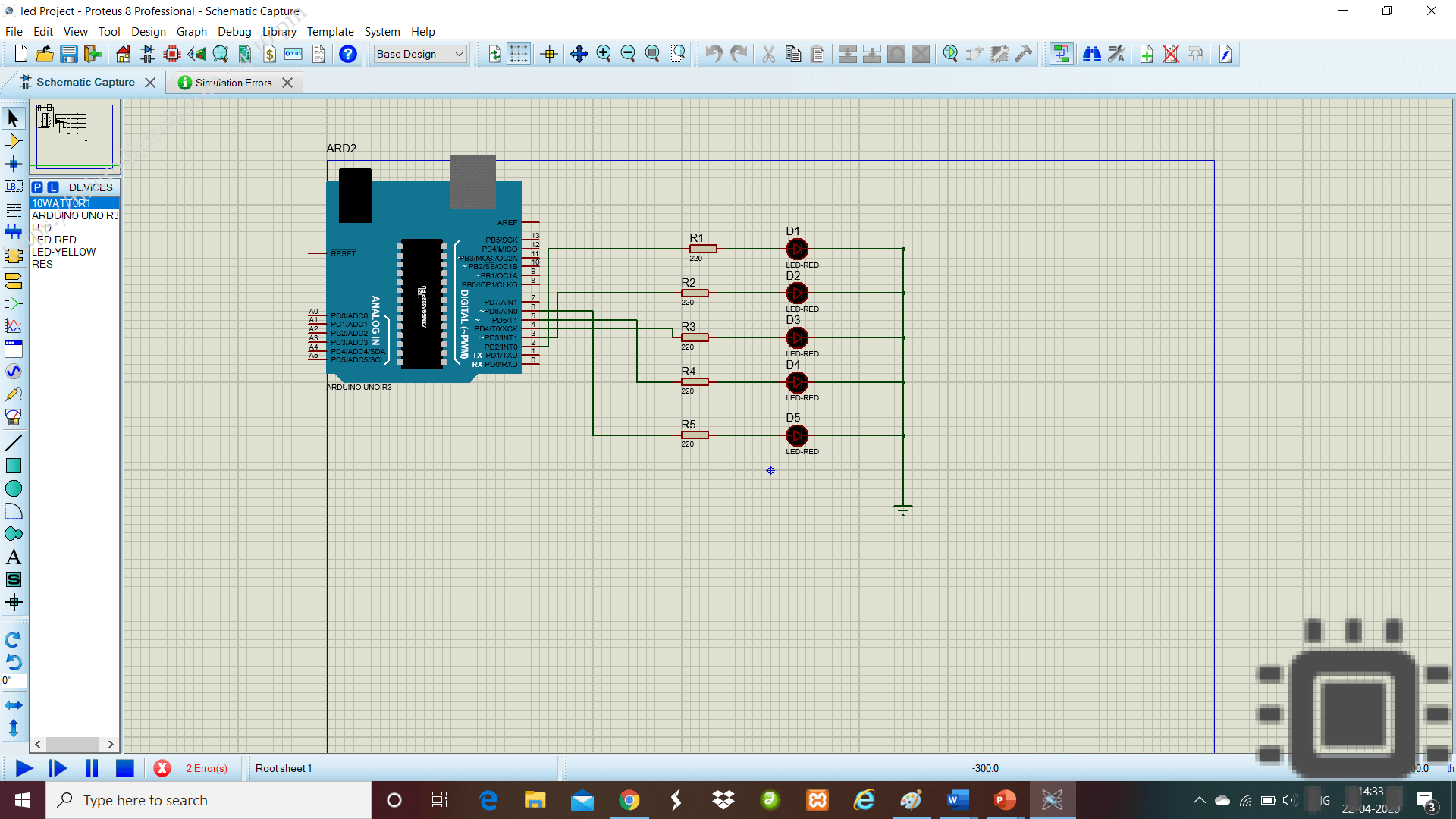
Task: Click the 2 Error(s) message
Action: pos(208,768)
